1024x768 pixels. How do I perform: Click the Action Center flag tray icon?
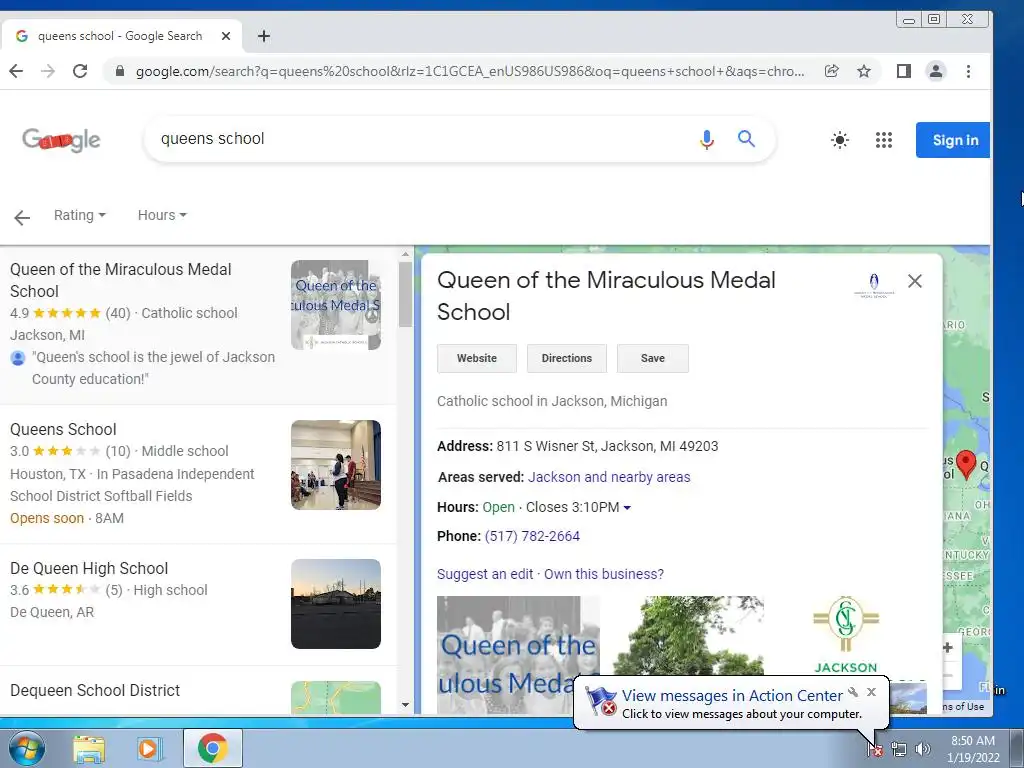[x=875, y=750]
